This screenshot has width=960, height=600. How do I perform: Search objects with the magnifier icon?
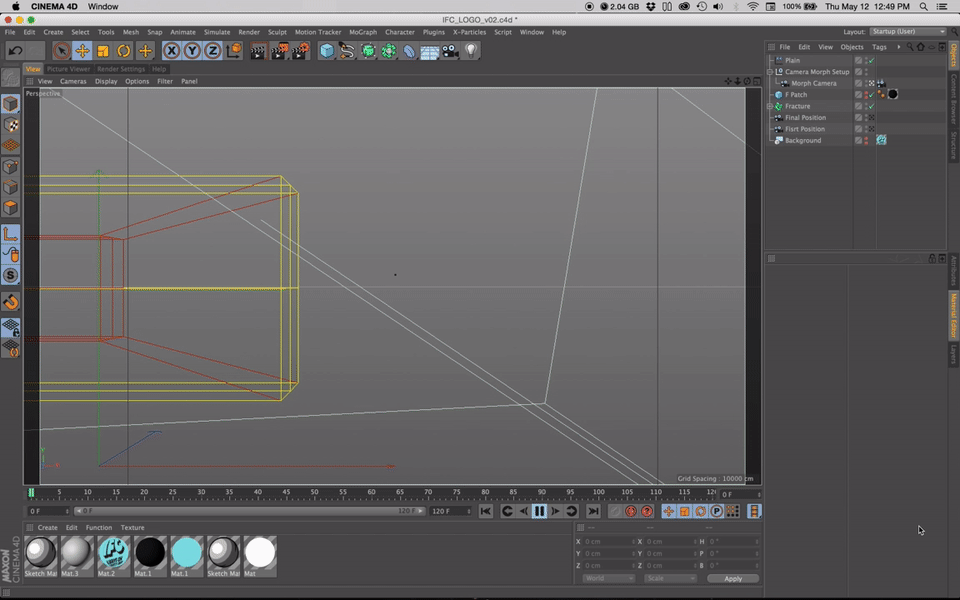910,47
